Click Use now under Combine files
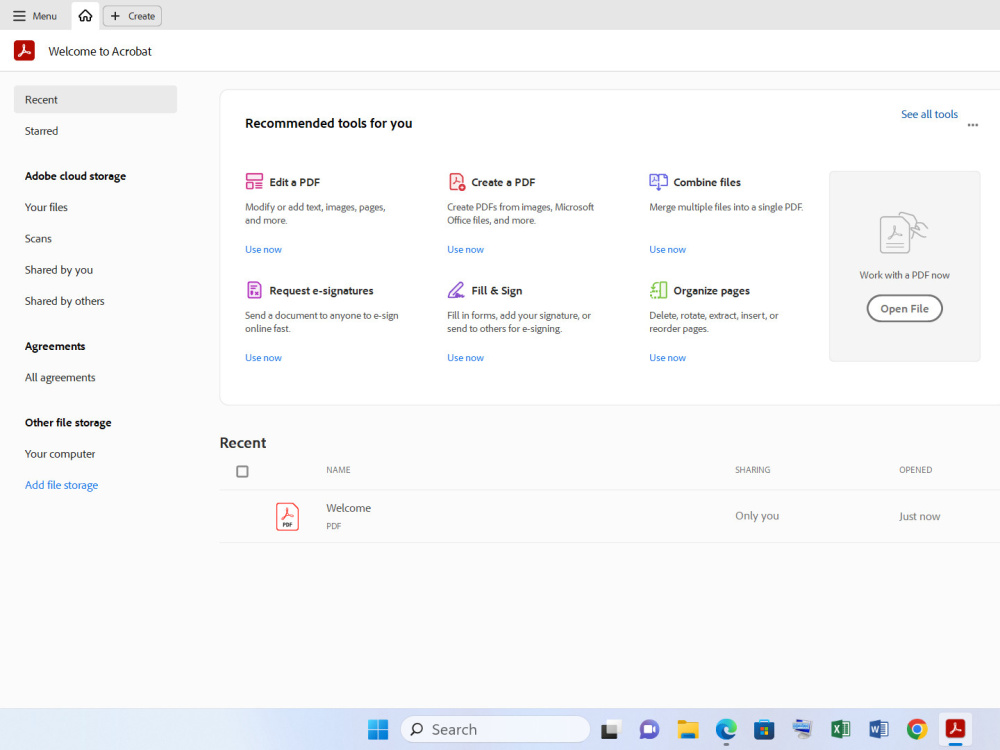The height and width of the screenshot is (750, 1000). click(668, 249)
